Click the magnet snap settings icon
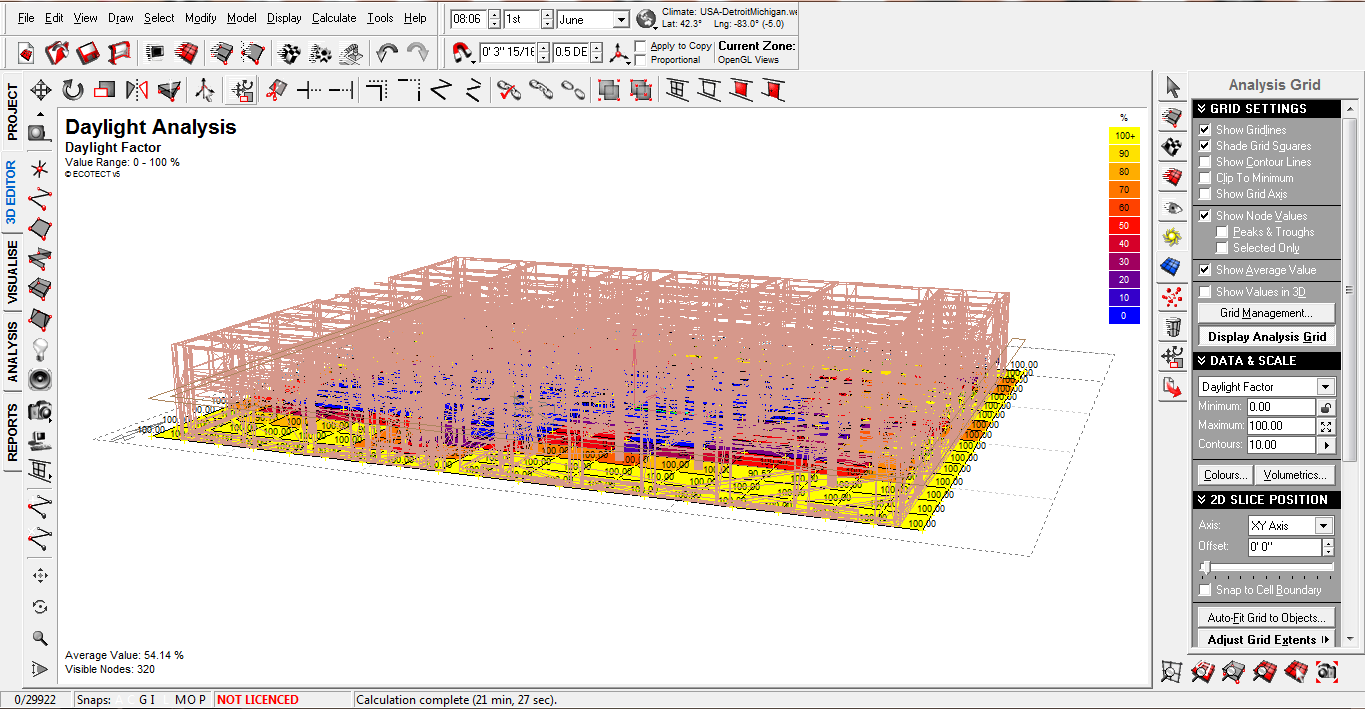Screen dimensions: 1365x709 tap(463, 52)
